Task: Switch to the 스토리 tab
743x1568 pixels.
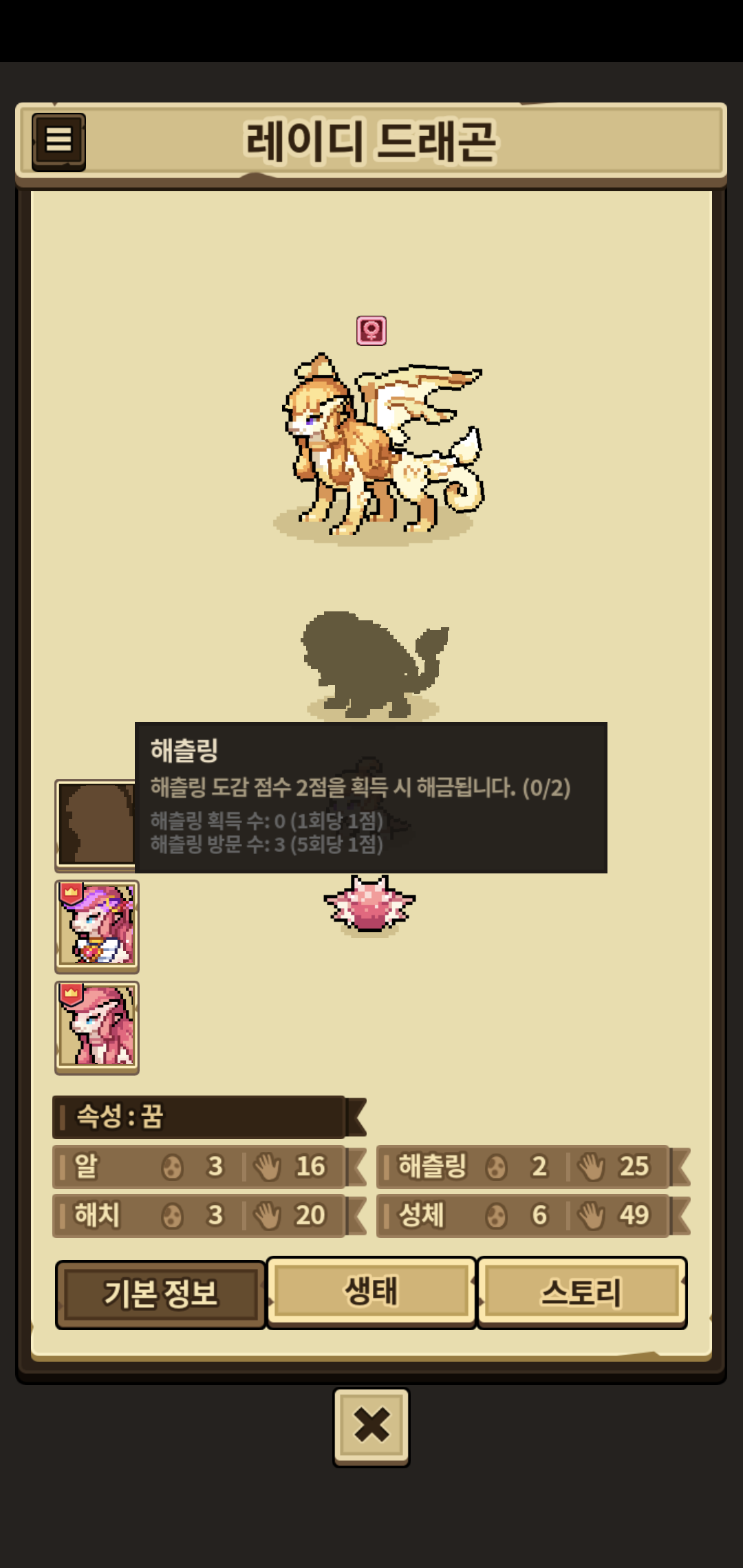Action: 582,1292
